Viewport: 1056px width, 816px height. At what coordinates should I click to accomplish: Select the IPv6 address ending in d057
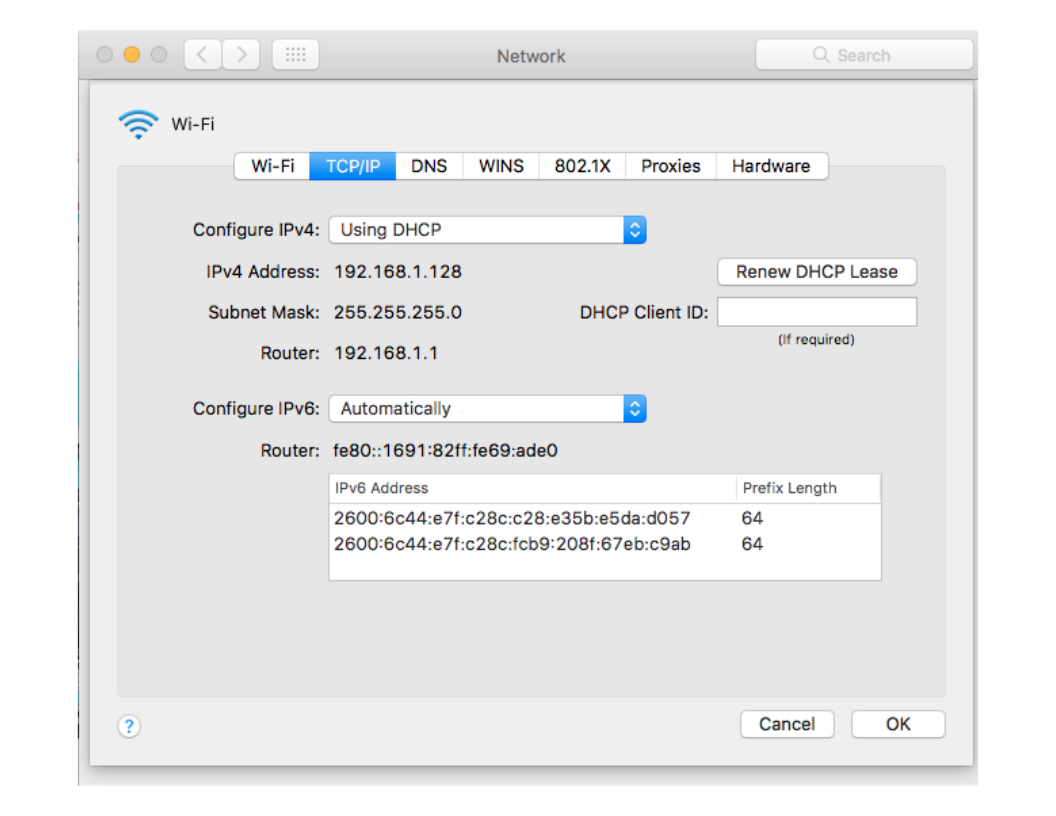click(512, 518)
